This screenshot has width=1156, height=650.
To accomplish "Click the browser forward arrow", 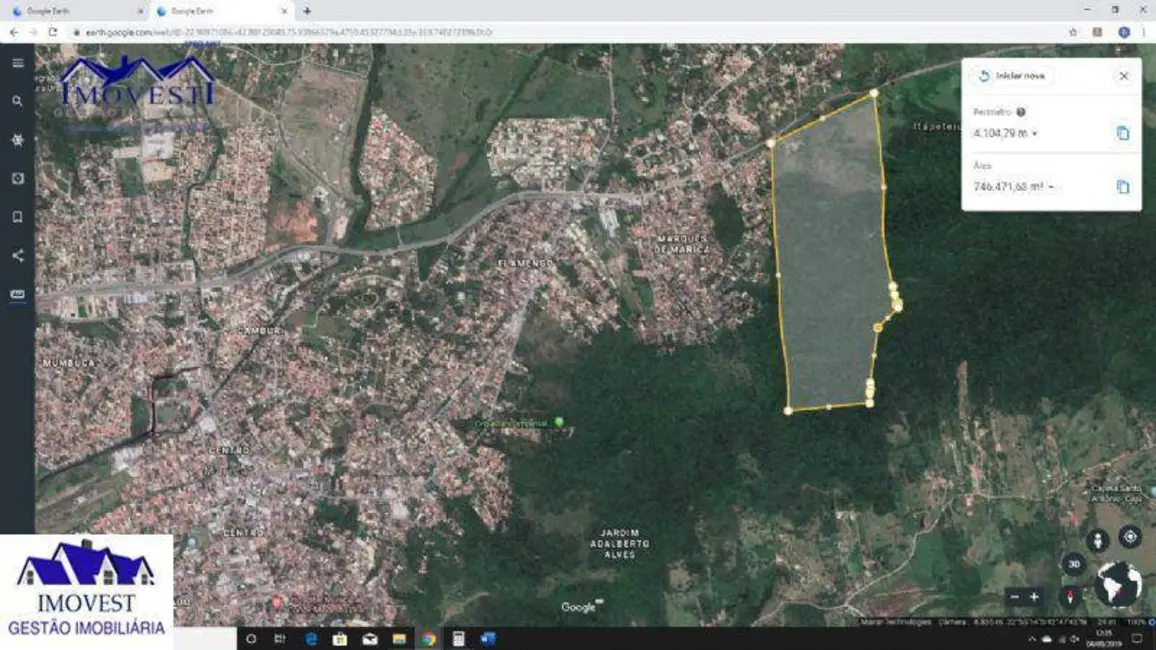I will point(33,32).
